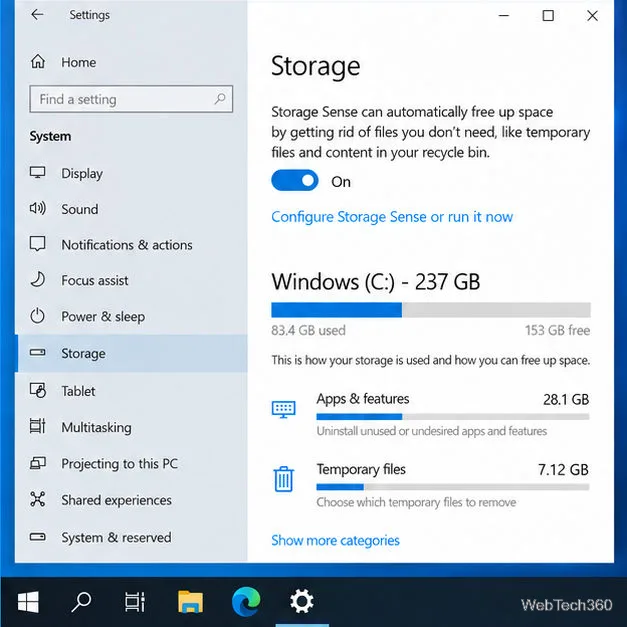The width and height of the screenshot is (627, 627).
Task: Launch File Explorer from the taskbar
Action: [190, 602]
